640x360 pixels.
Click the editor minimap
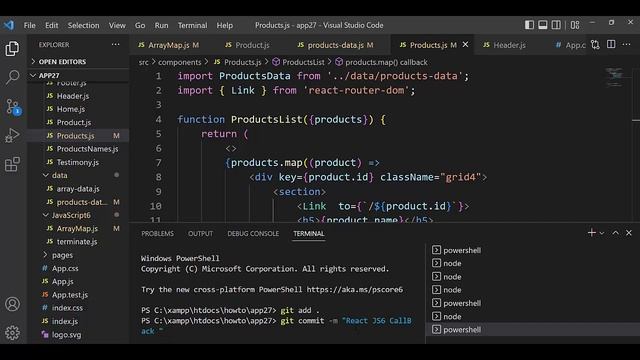[614, 78]
